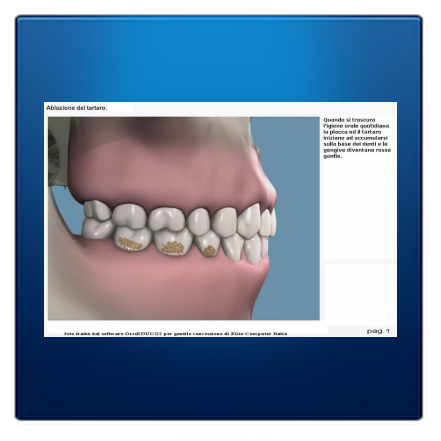
Task: Click tartar deposit on the rearmost lower molar
Action: [130, 243]
